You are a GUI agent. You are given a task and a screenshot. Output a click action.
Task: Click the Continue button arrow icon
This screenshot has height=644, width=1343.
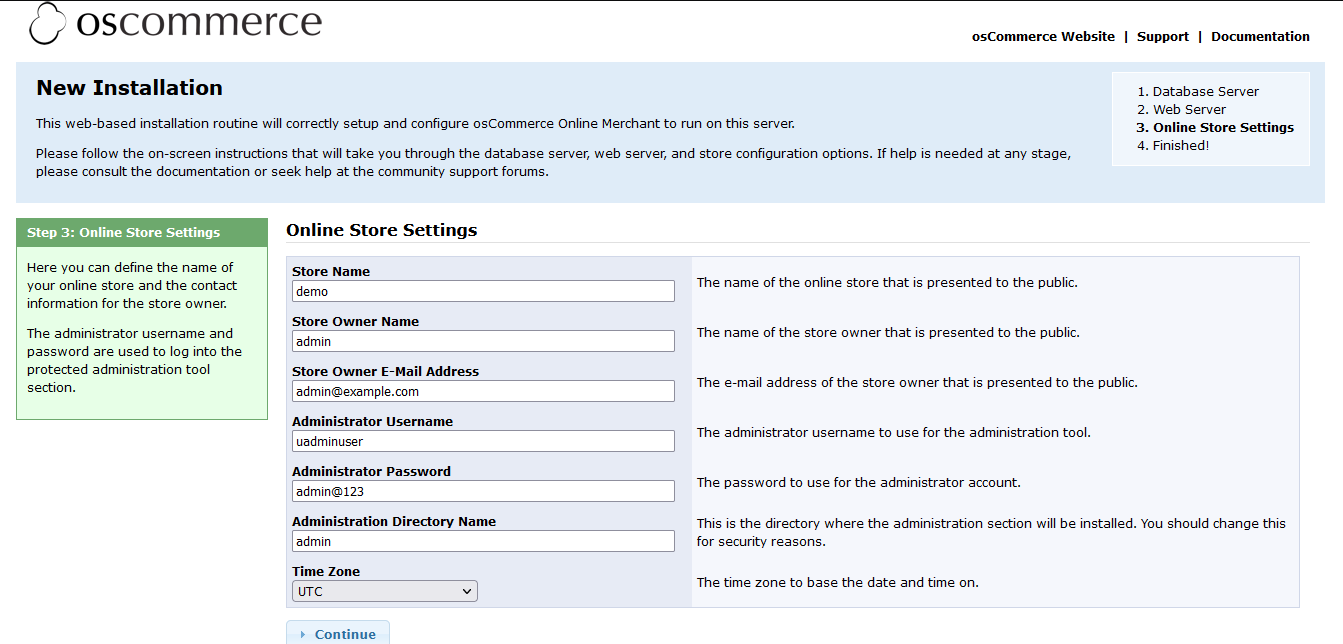point(302,634)
